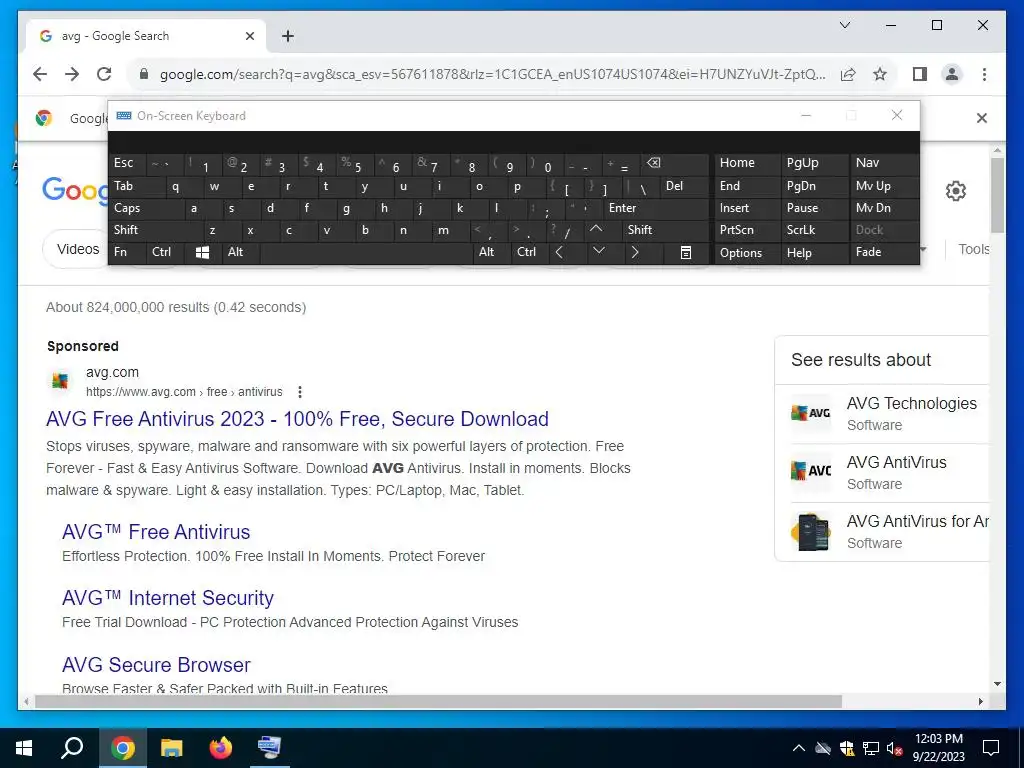This screenshot has width=1024, height=768.
Task: Launch Firefox from the taskbar
Action: (221, 748)
